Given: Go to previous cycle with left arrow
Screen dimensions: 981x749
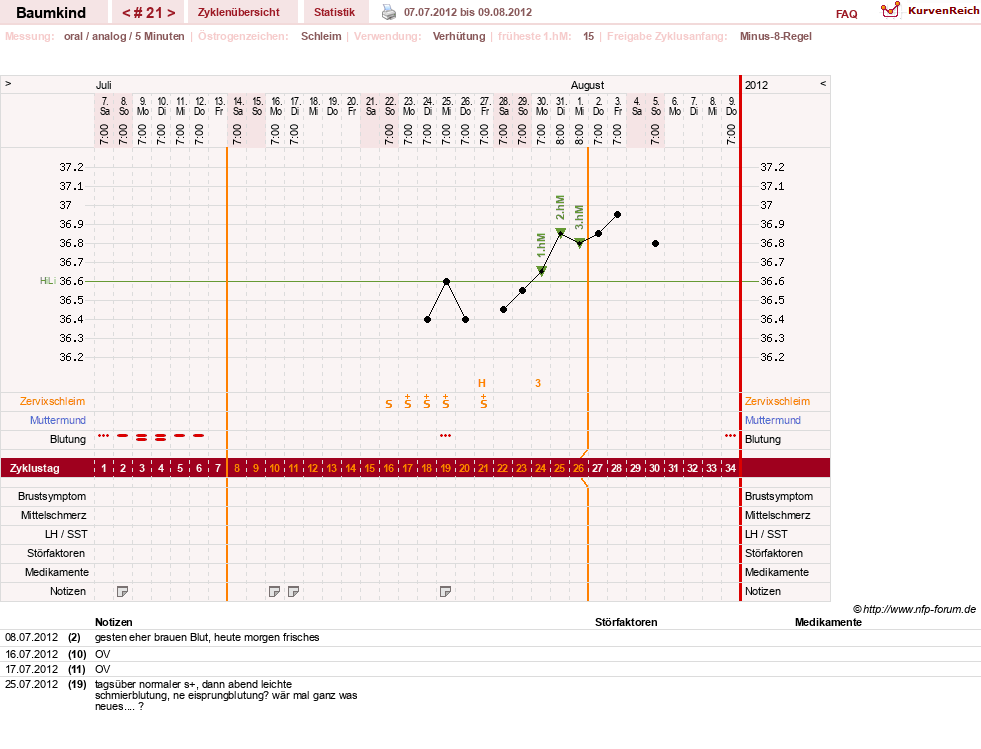Looking at the screenshot, I should (126, 13).
